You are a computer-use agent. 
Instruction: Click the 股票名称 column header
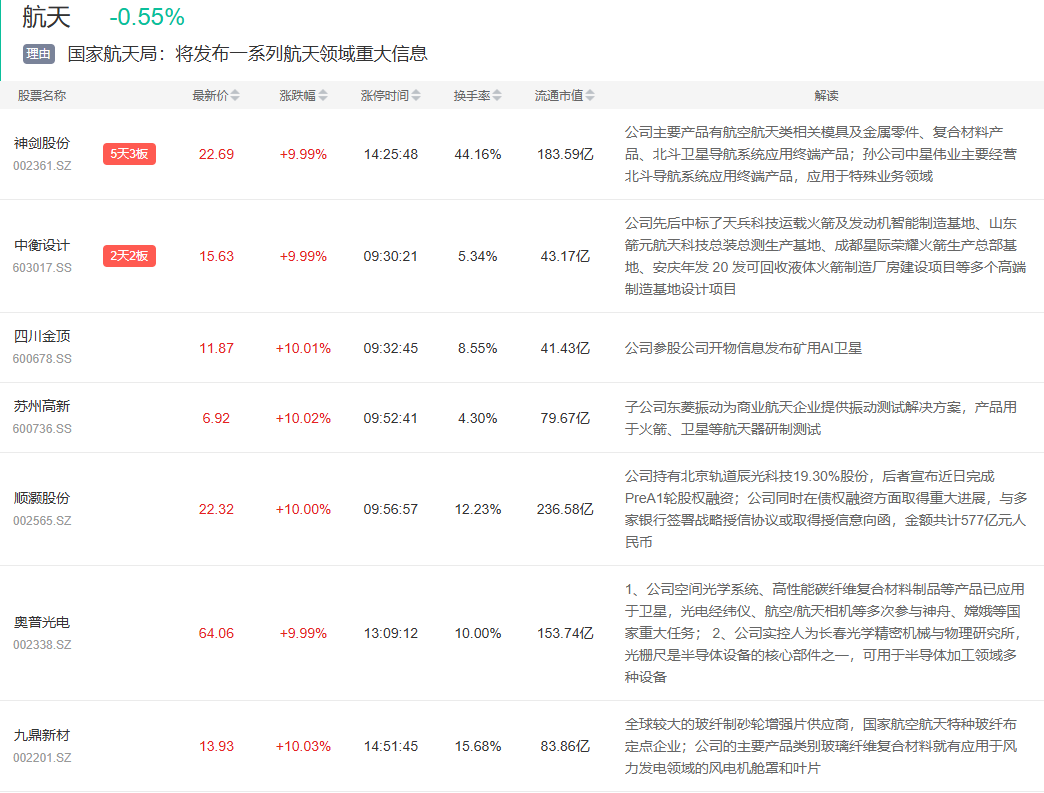(x=42, y=96)
